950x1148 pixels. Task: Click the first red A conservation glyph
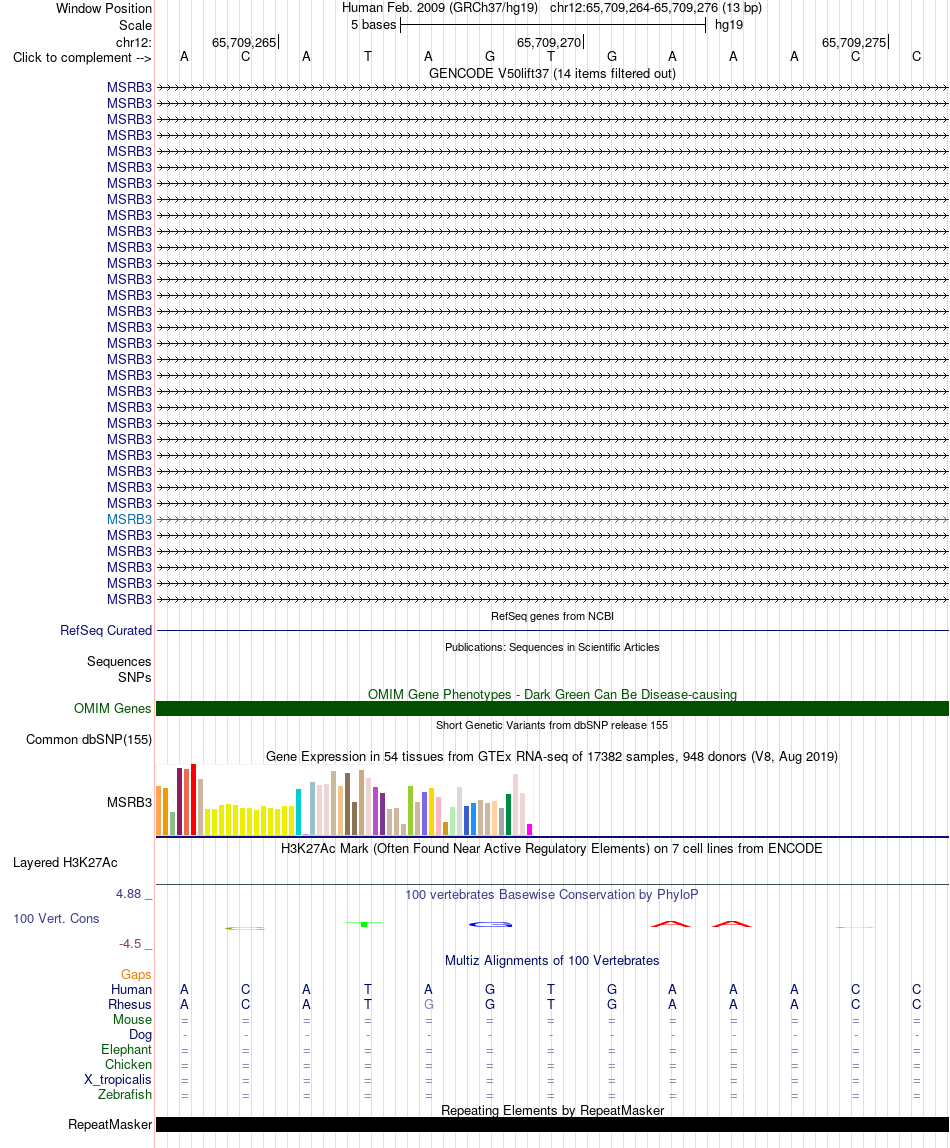(x=671, y=924)
